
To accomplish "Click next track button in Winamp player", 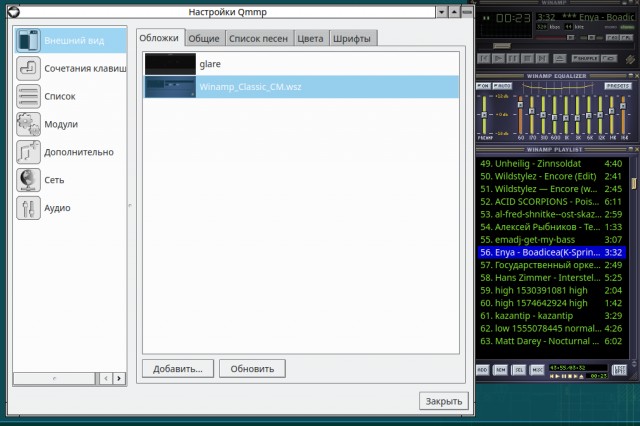I will tap(542, 58).
